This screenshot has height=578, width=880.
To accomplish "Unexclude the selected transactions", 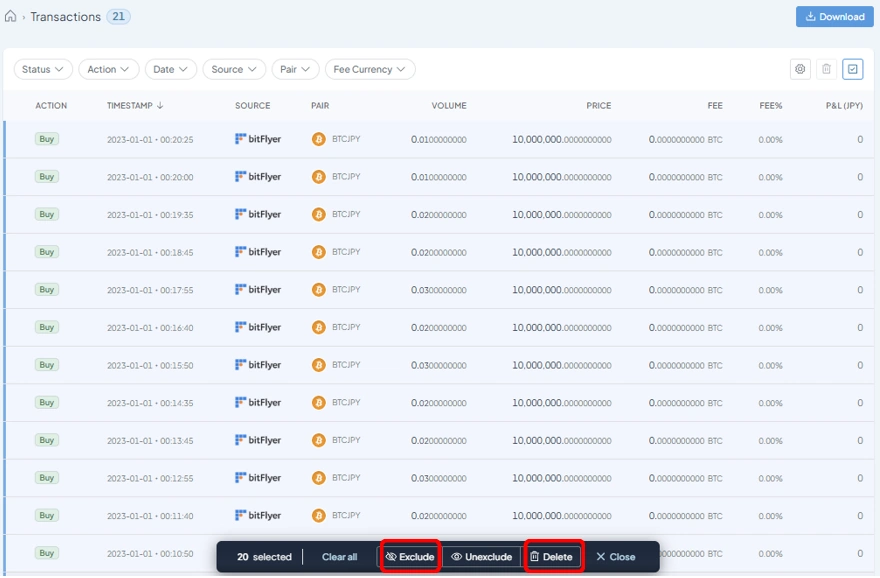I will click(x=482, y=557).
